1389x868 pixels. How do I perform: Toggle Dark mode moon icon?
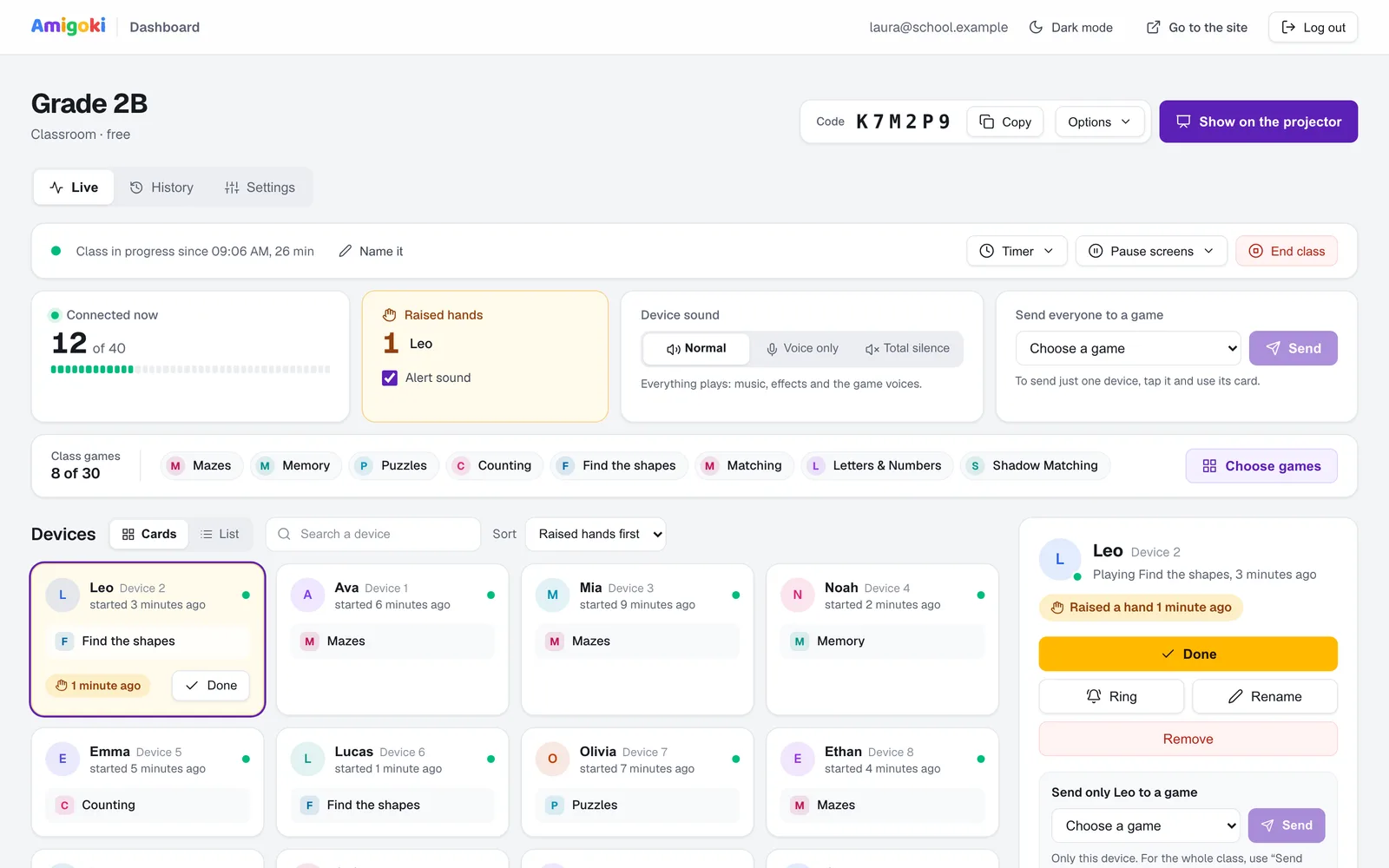(x=1036, y=27)
